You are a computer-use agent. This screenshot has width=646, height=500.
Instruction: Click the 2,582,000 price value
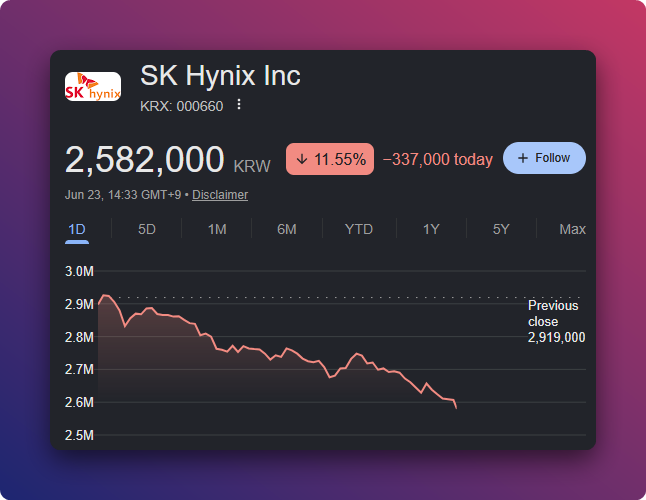[145, 159]
